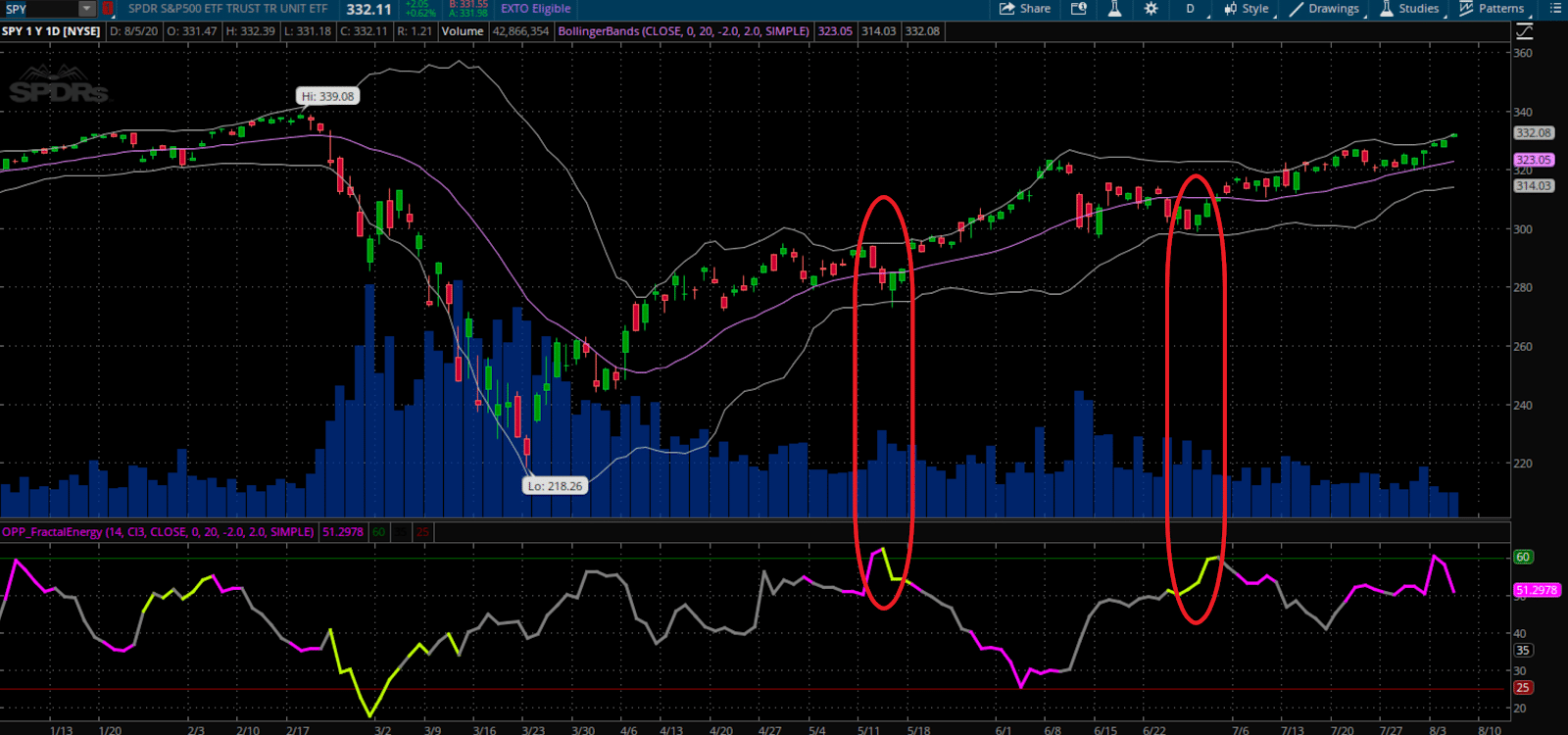
Task: Click the green 60 label on lower axis
Action: point(1523,557)
